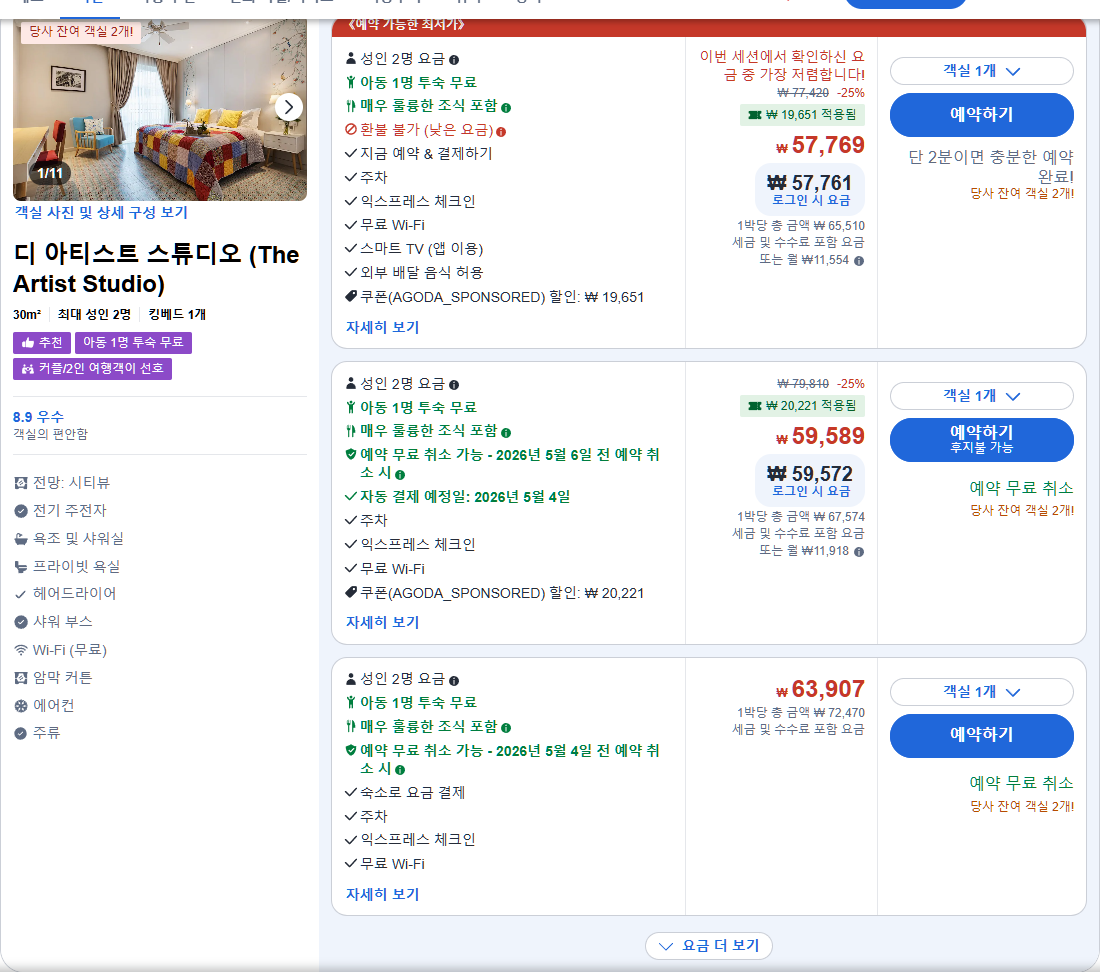The height and width of the screenshot is (974, 1100).
Task: Click 헤어드라이어 amenity text
Action: click(74, 594)
